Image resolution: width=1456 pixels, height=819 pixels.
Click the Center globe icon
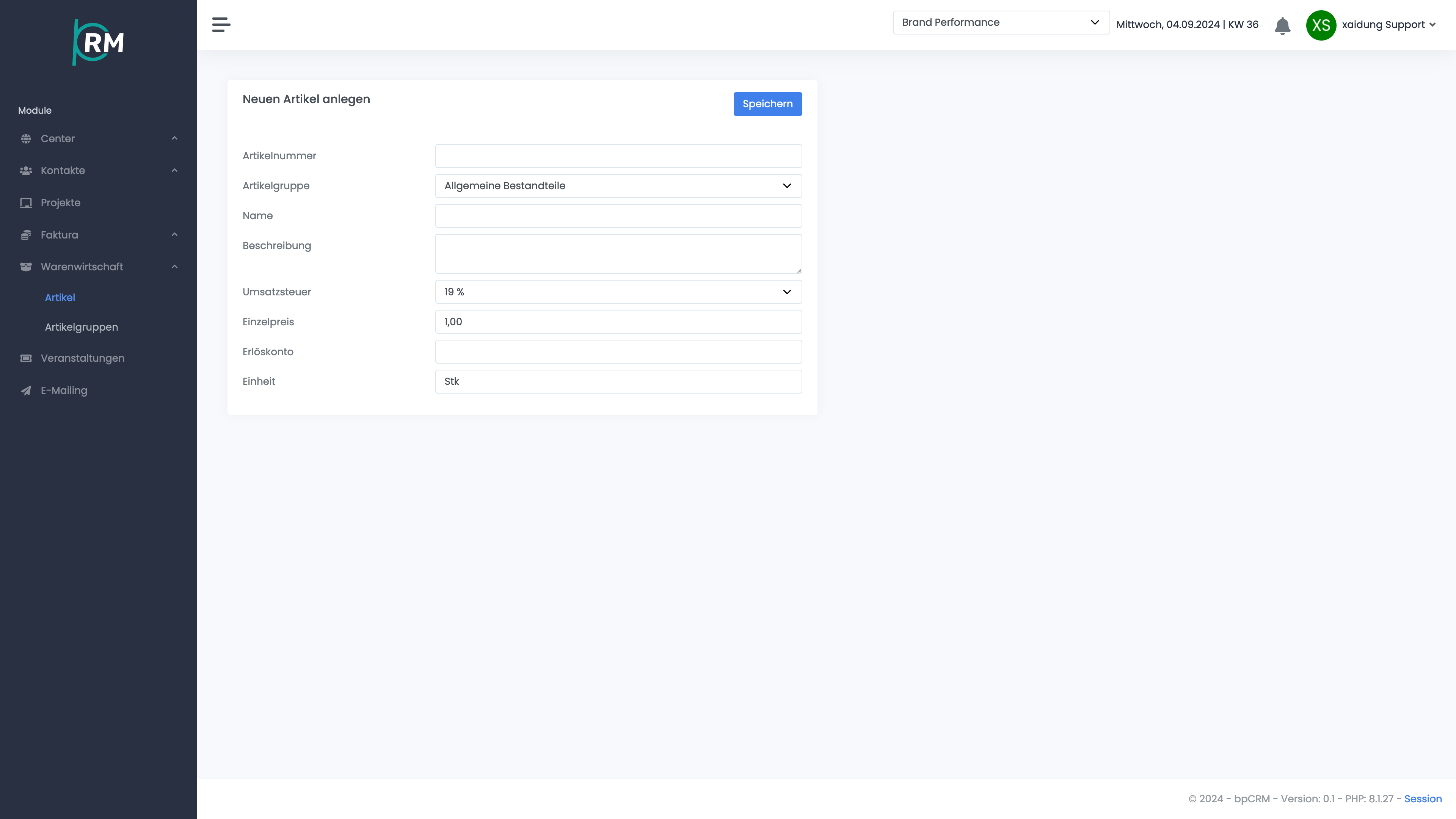click(26, 138)
